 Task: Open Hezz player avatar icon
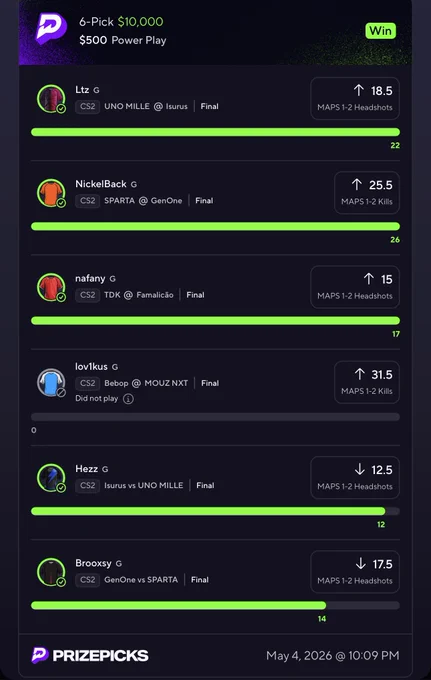[x=51, y=477]
